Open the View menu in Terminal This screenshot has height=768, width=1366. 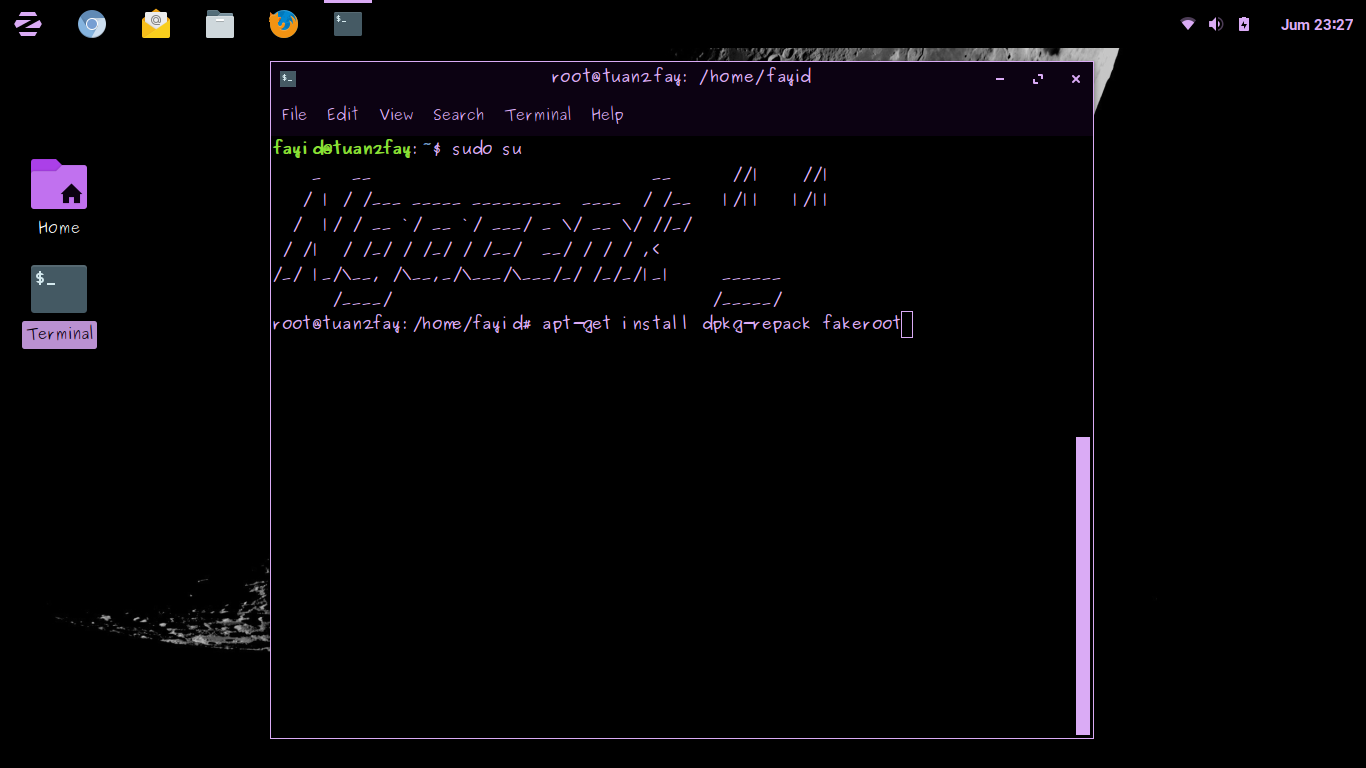pyautogui.click(x=396, y=114)
